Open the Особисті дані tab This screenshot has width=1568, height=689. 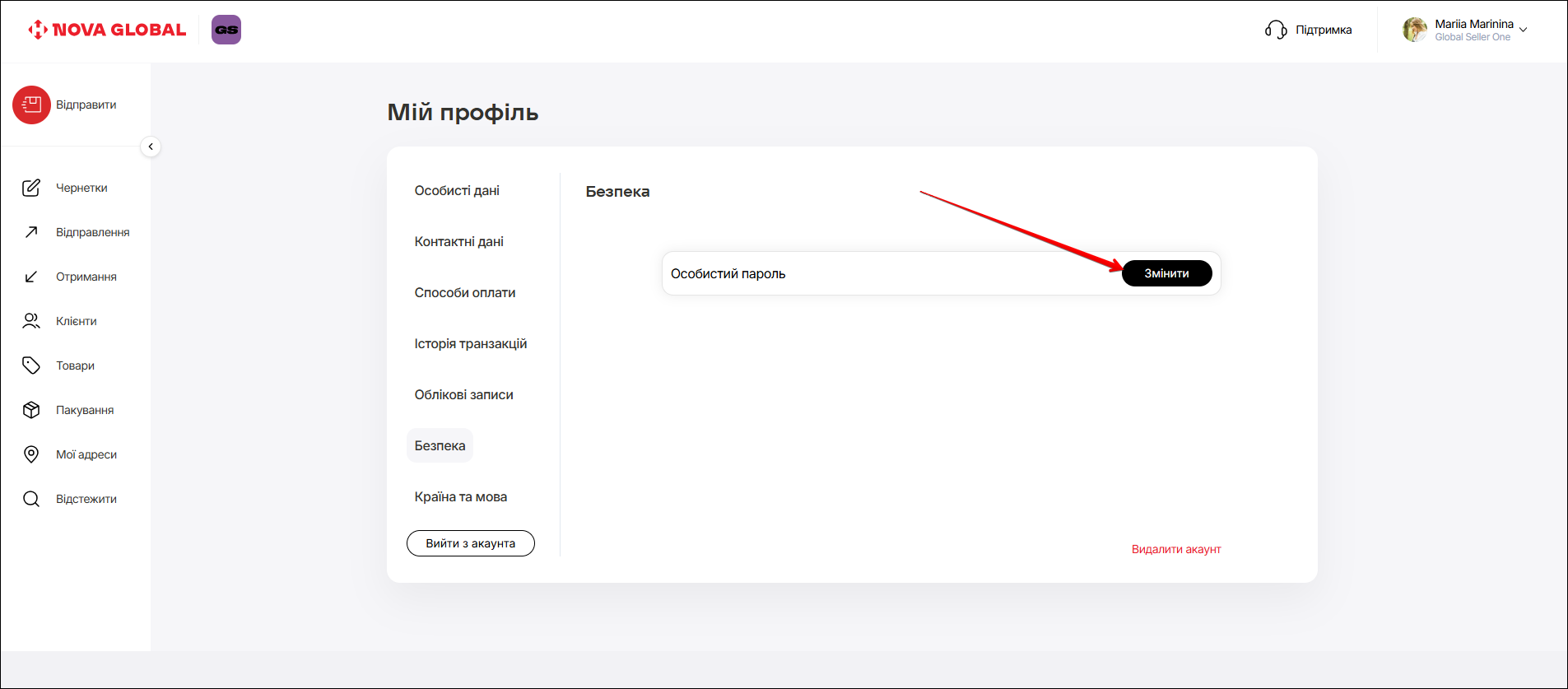tap(457, 191)
